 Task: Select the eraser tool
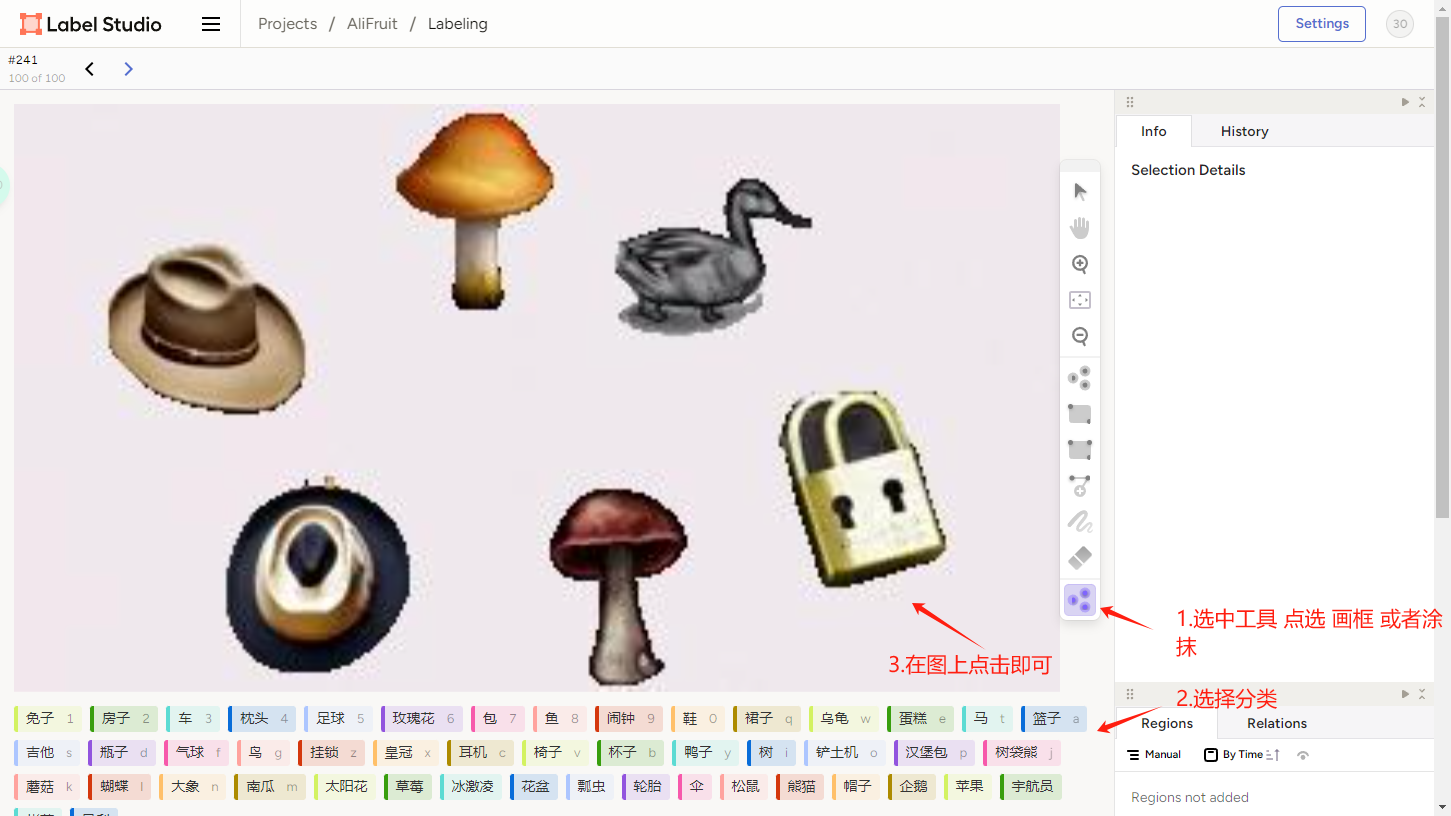1080,557
